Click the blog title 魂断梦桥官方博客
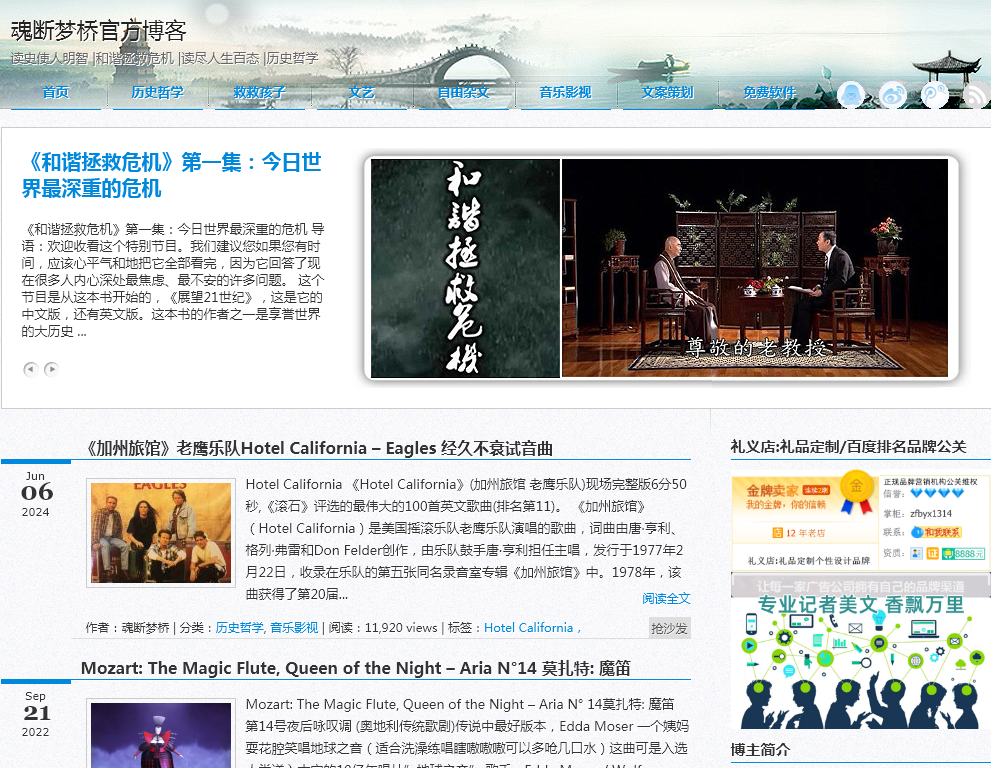 (99, 30)
